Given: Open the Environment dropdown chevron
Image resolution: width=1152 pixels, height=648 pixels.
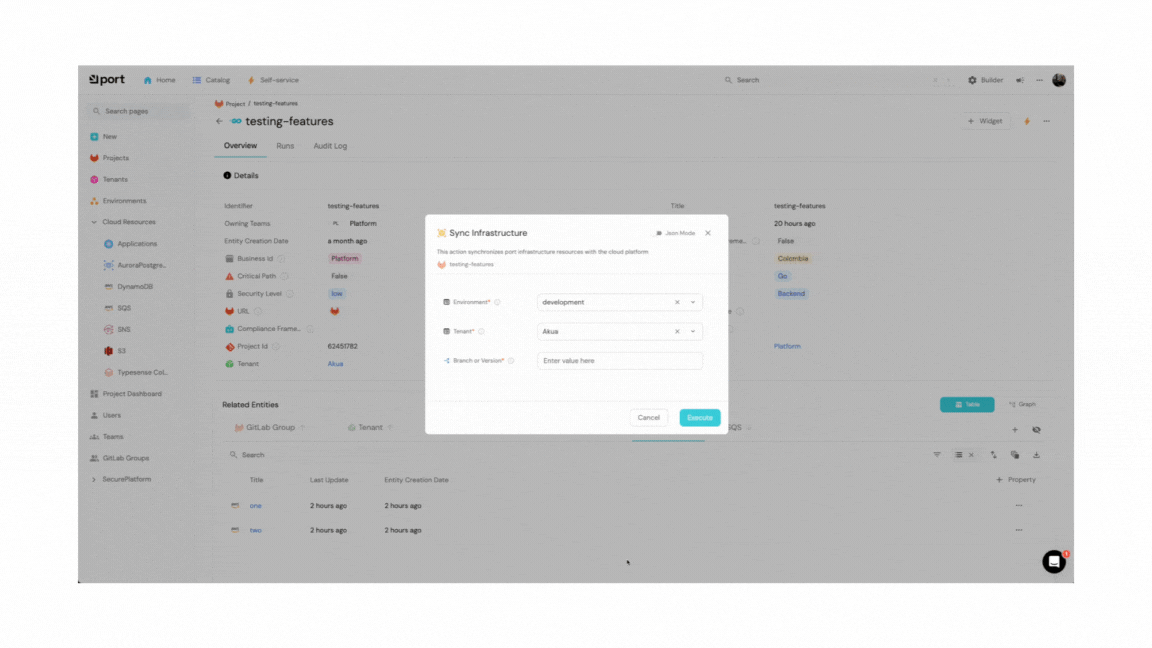Looking at the screenshot, I should [693, 302].
